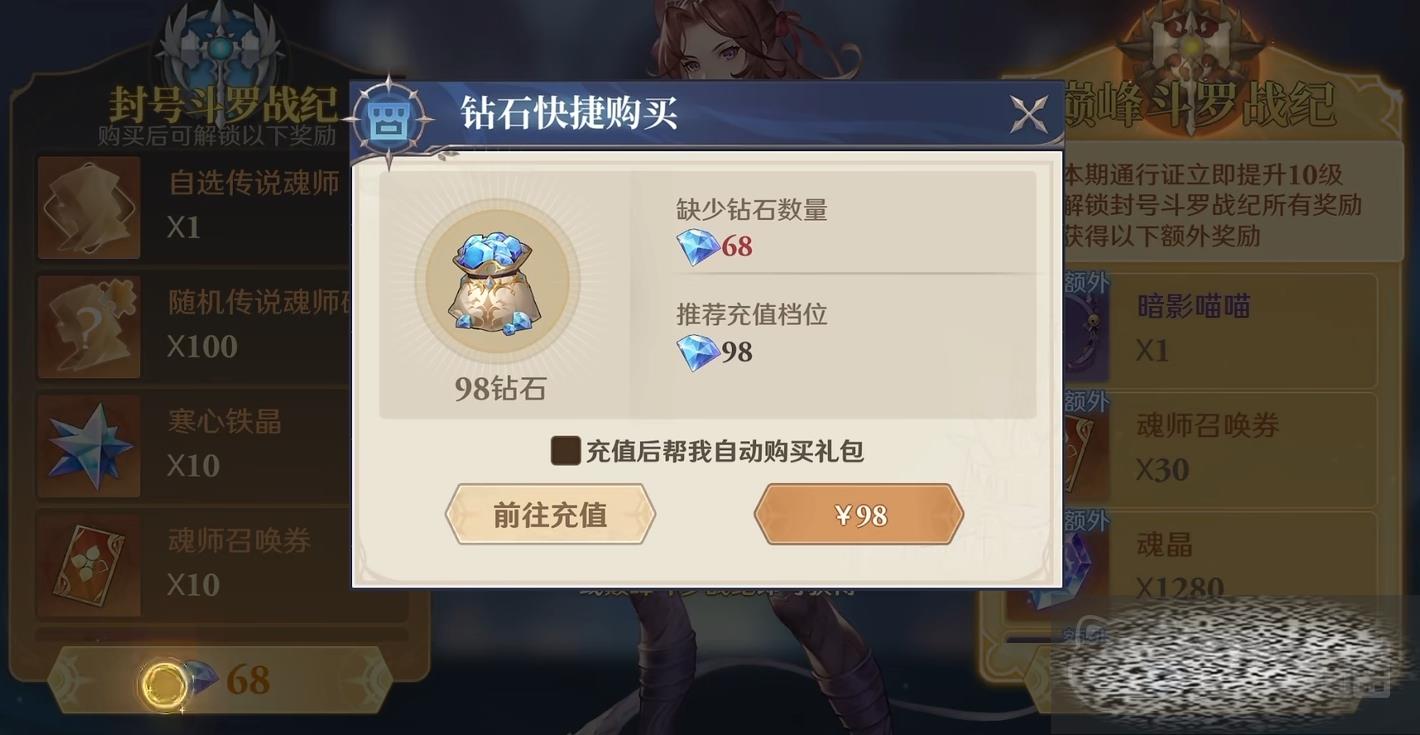1420x735 pixels.
Task: Tap the 98 diamonds bag icon
Action: click(497, 282)
